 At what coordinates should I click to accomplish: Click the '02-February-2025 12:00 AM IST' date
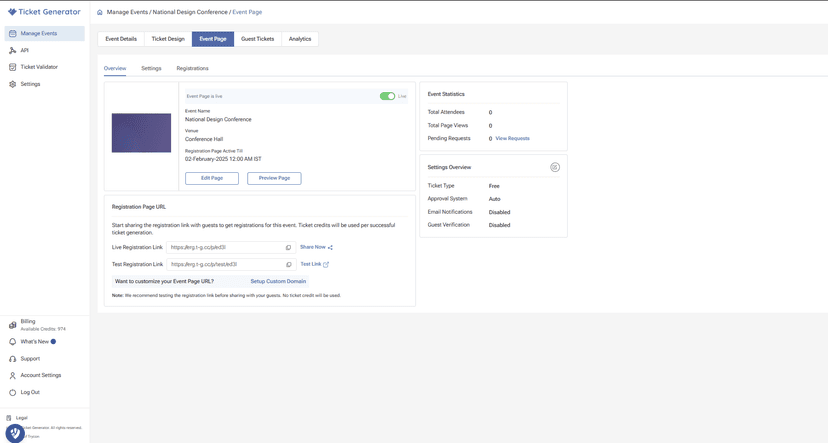coord(223,159)
